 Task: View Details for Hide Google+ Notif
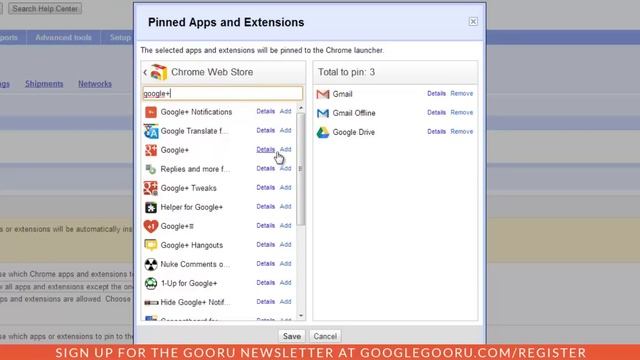click(x=265, y=302)
